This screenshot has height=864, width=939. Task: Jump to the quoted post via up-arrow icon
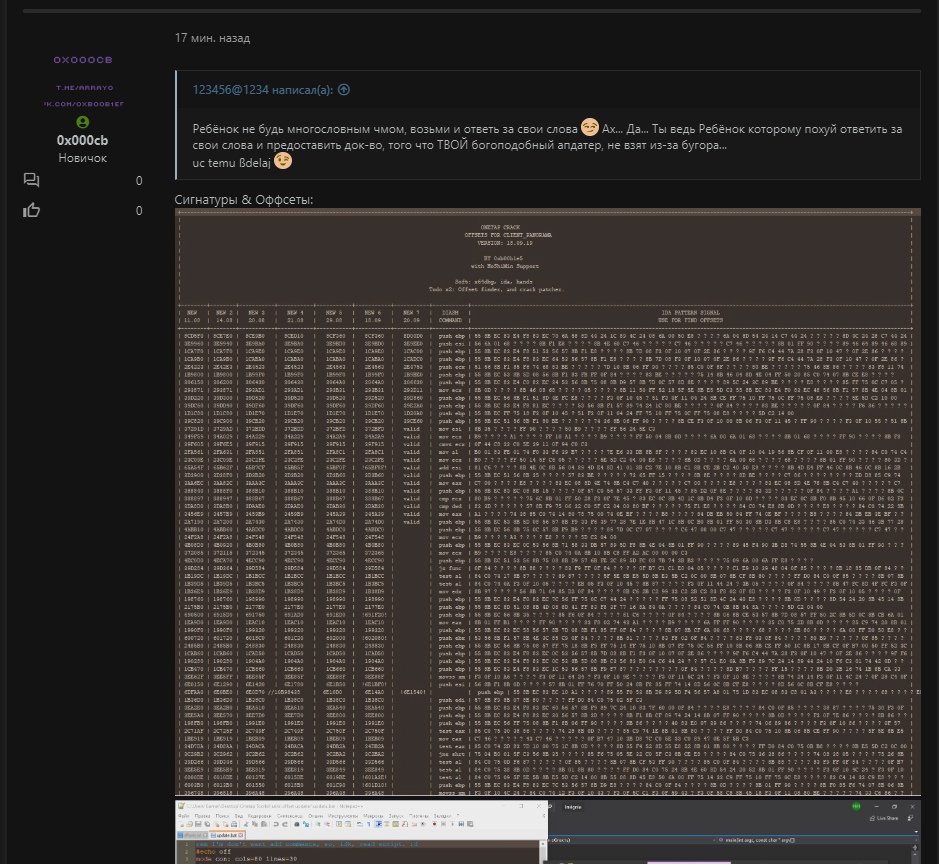pyautogui.click(x=344, y=90)
